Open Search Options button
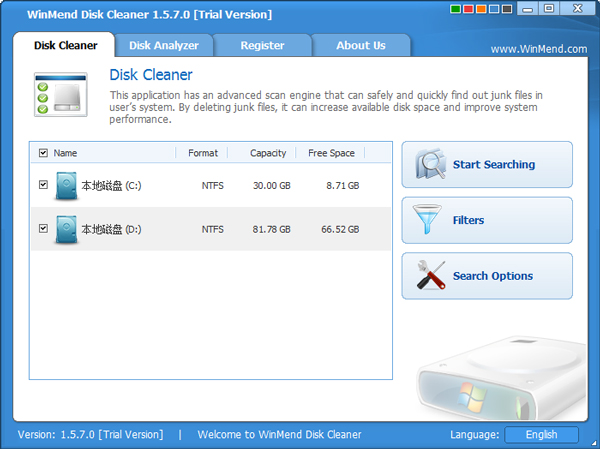 (487, 276)
